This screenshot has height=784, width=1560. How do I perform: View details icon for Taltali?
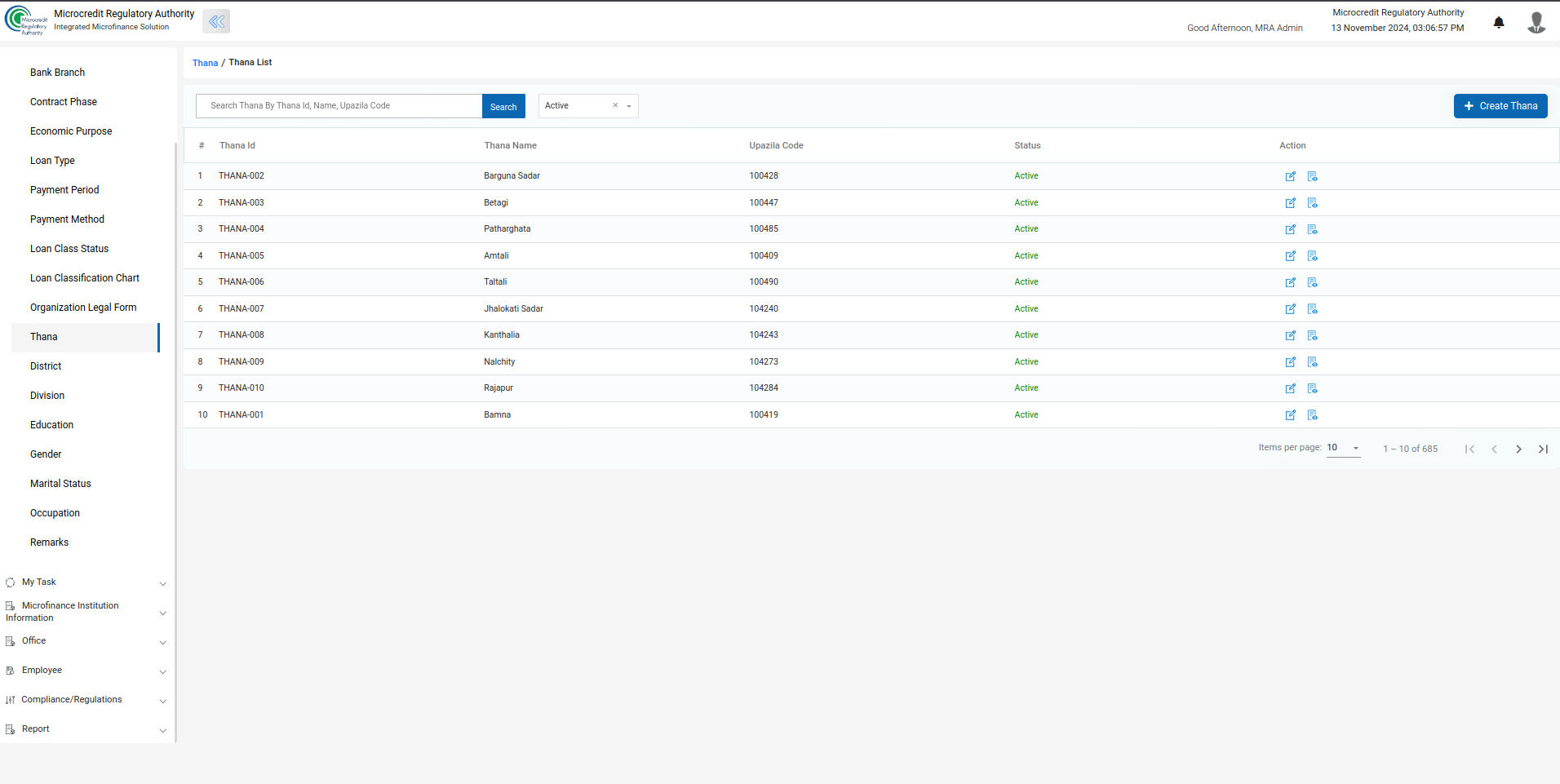pyautogui.click(x=1312, y=282)
